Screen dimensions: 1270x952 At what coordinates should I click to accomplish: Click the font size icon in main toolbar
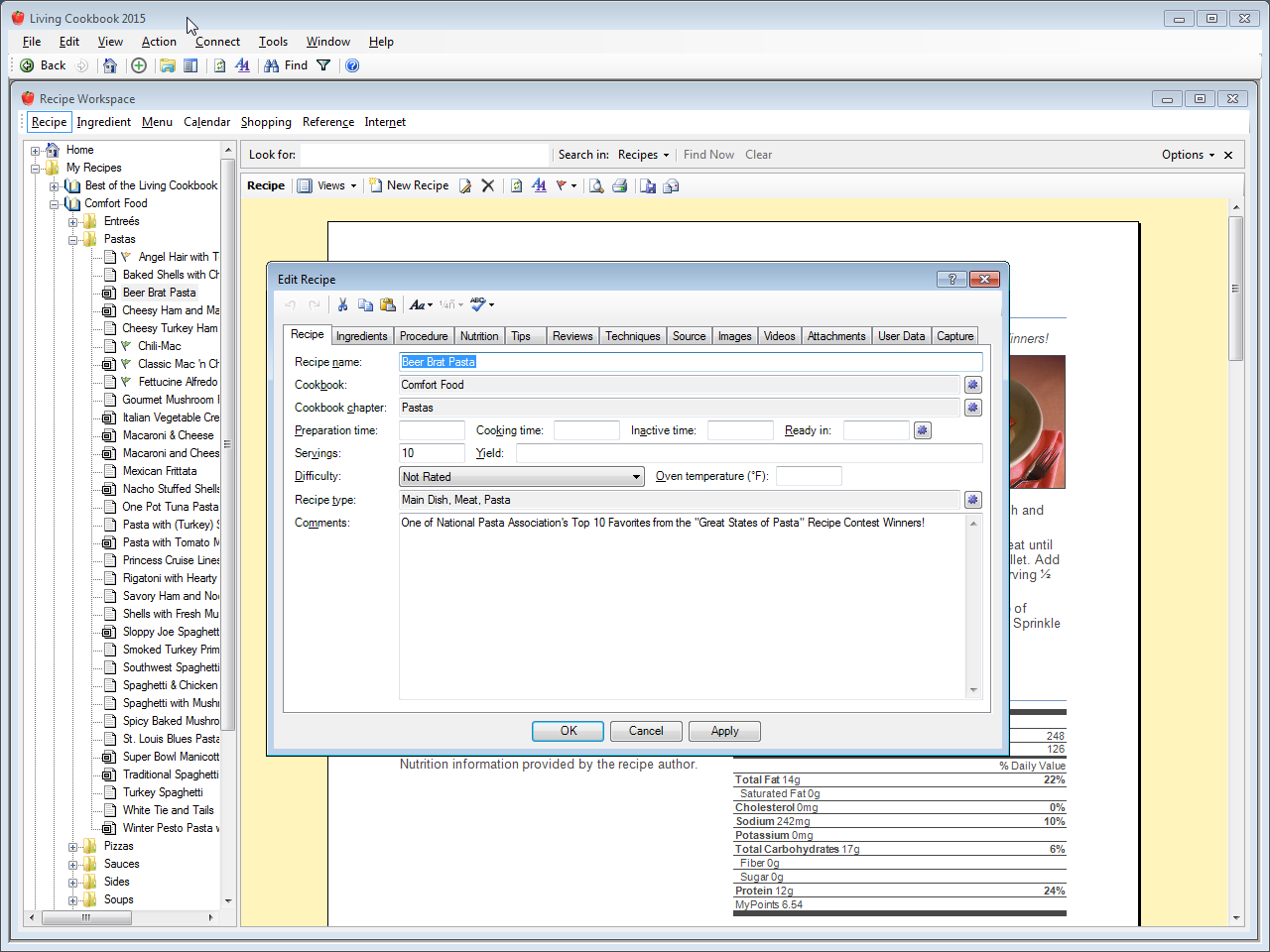click(243, 65)
